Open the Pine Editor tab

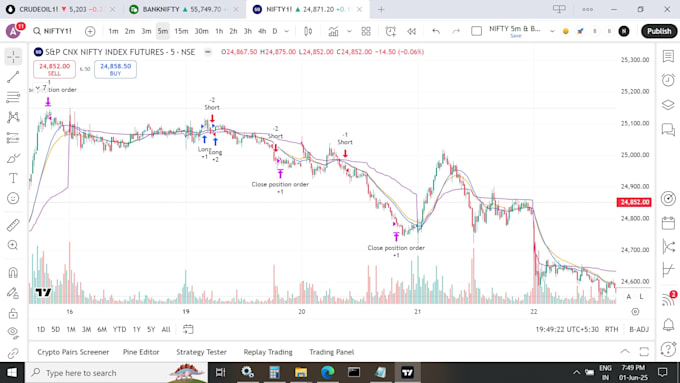tap(141, 352)
